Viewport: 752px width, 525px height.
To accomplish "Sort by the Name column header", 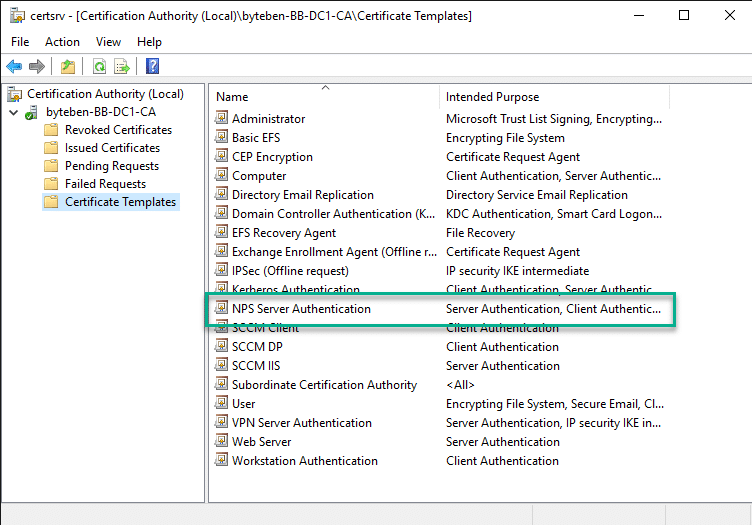I will click(324, 96).
